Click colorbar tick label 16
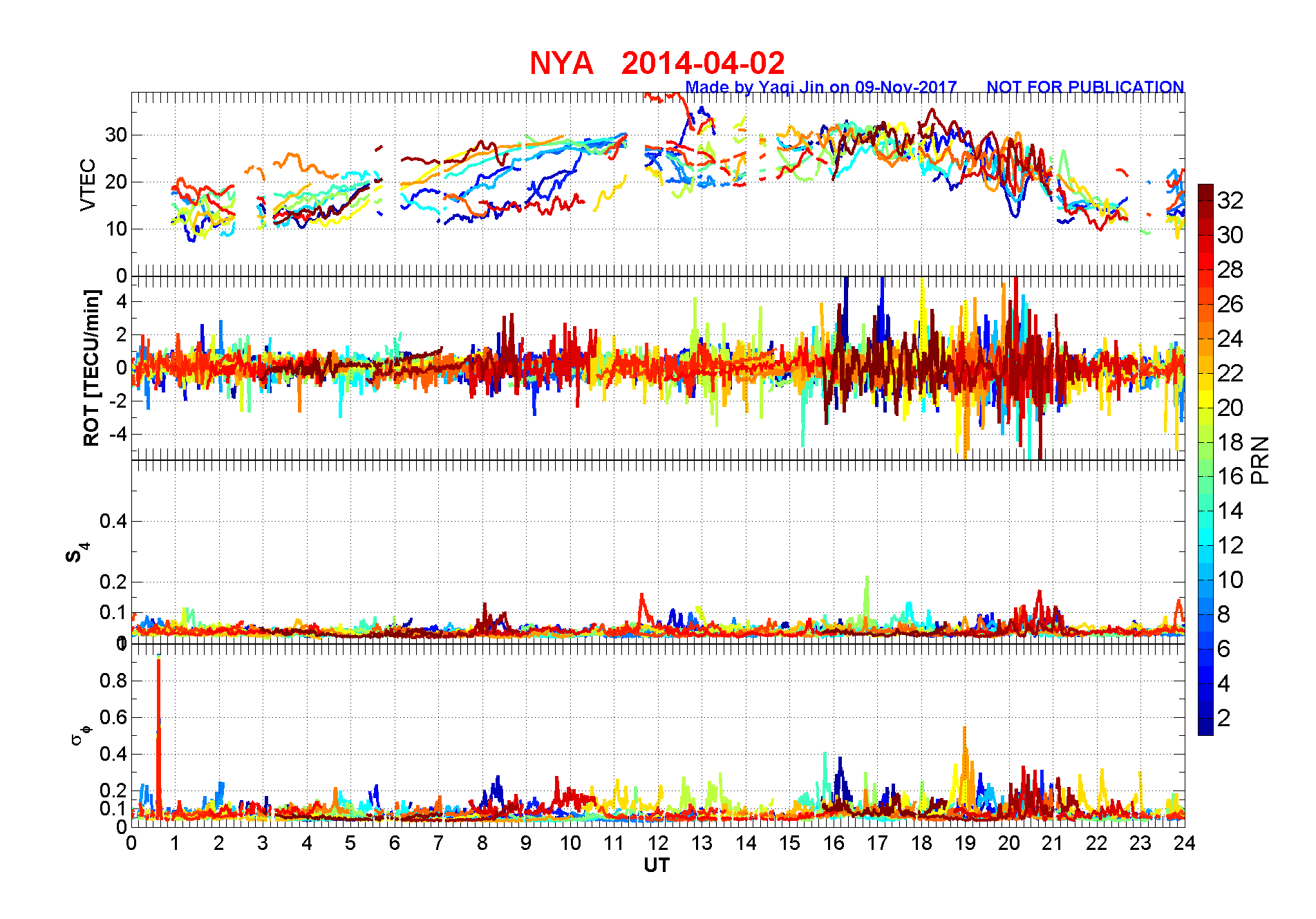The width and height of the screenshot is (1316, 919). click(x=1230, y=476)
